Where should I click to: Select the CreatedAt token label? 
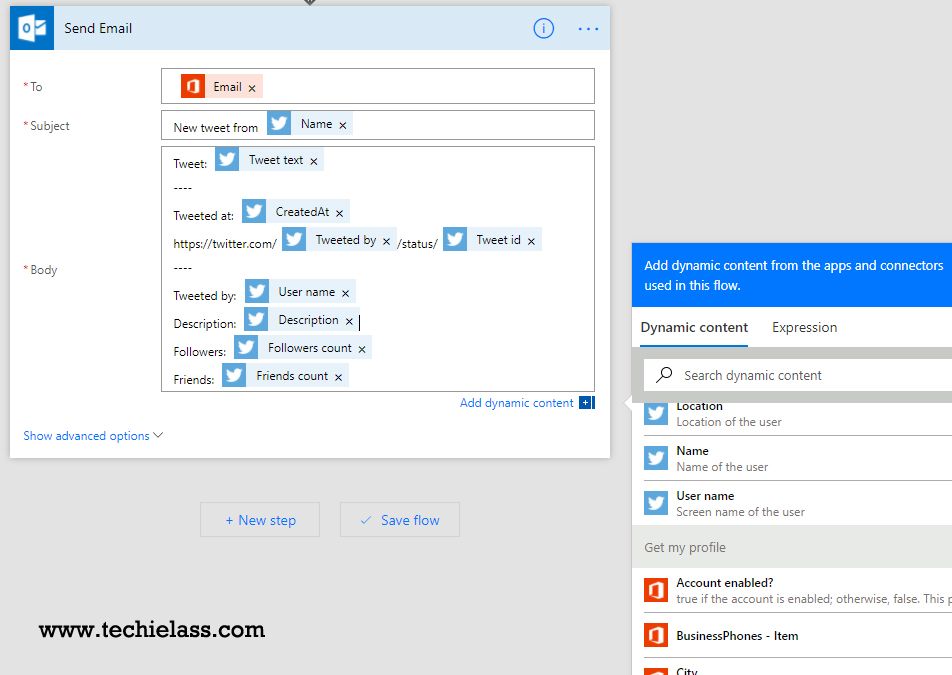302,211
